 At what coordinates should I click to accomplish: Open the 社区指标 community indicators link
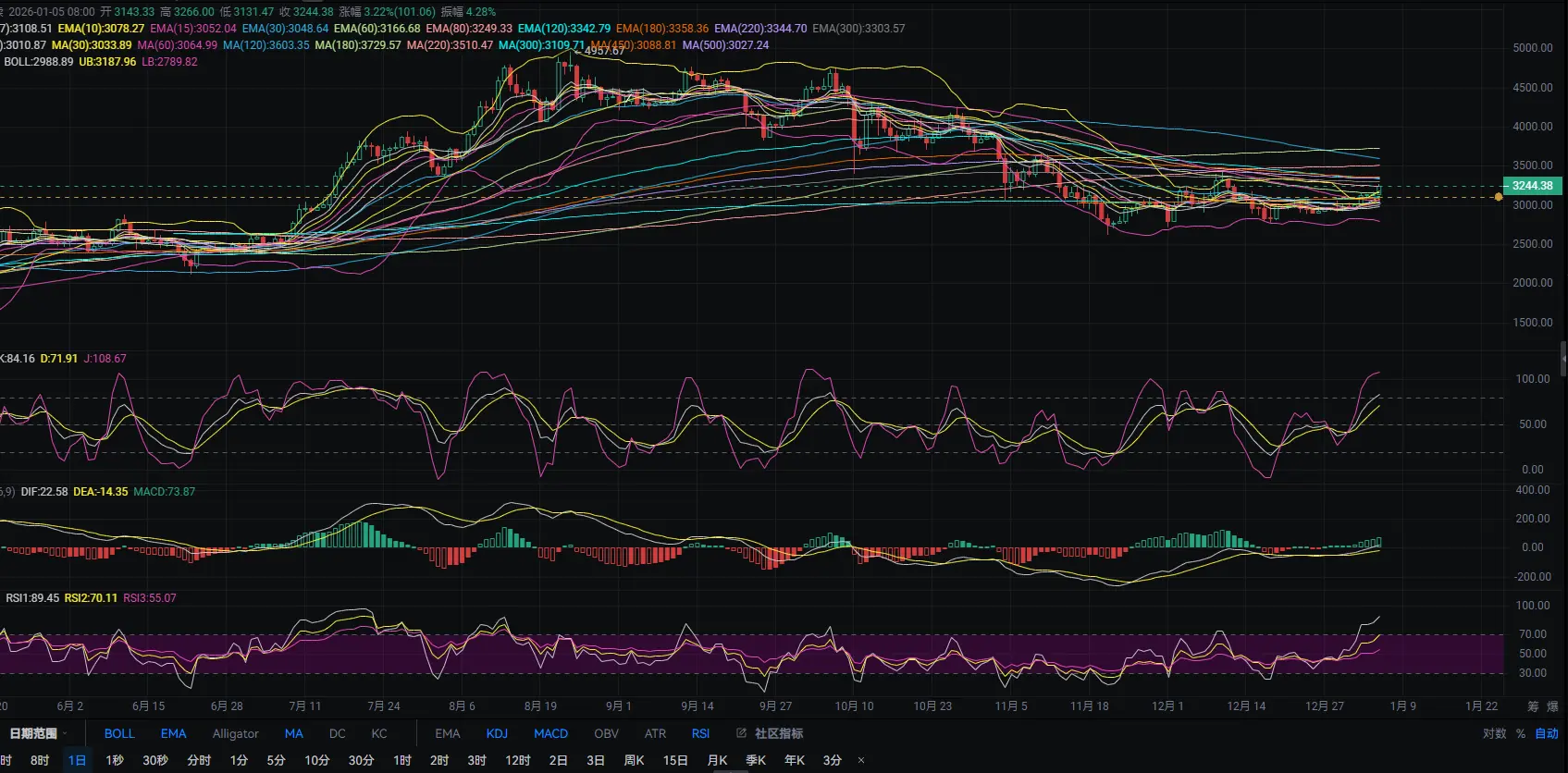(x=779, y=733)
